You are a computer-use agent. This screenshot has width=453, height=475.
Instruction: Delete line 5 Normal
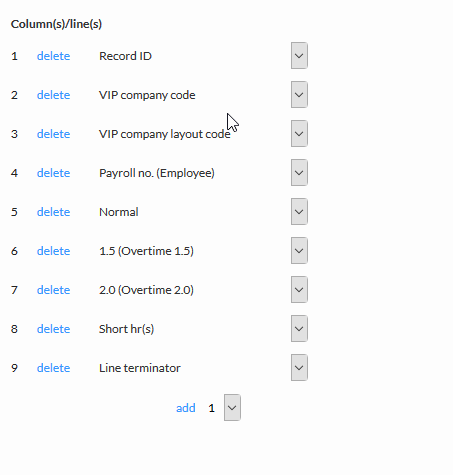(x=53, y=212)
